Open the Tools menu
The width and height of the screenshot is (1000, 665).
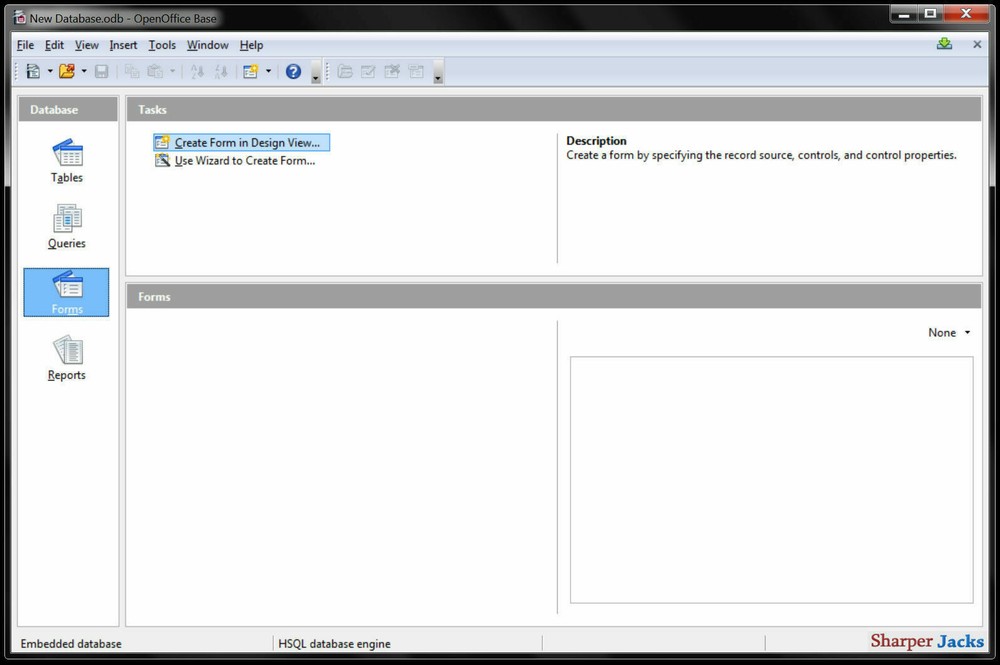tap(162, 45)
